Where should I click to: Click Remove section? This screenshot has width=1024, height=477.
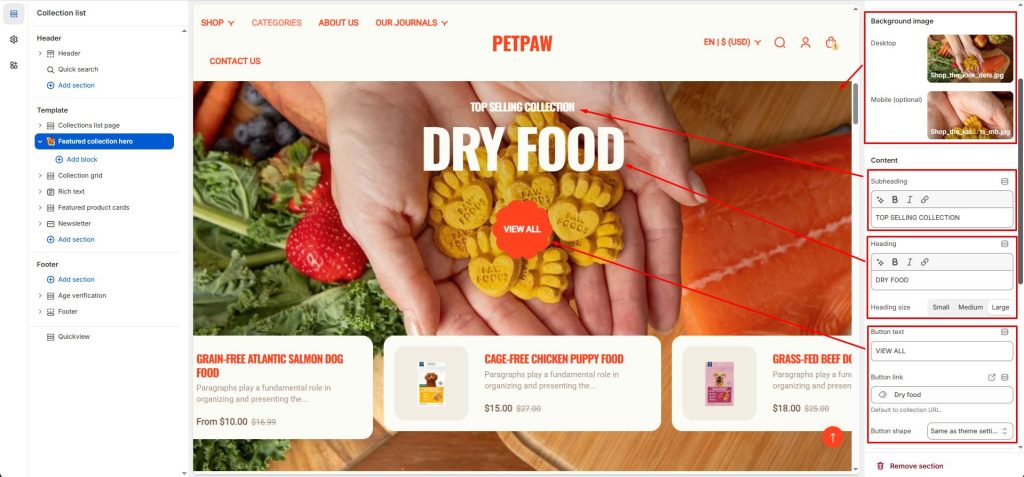coord(910,466)
